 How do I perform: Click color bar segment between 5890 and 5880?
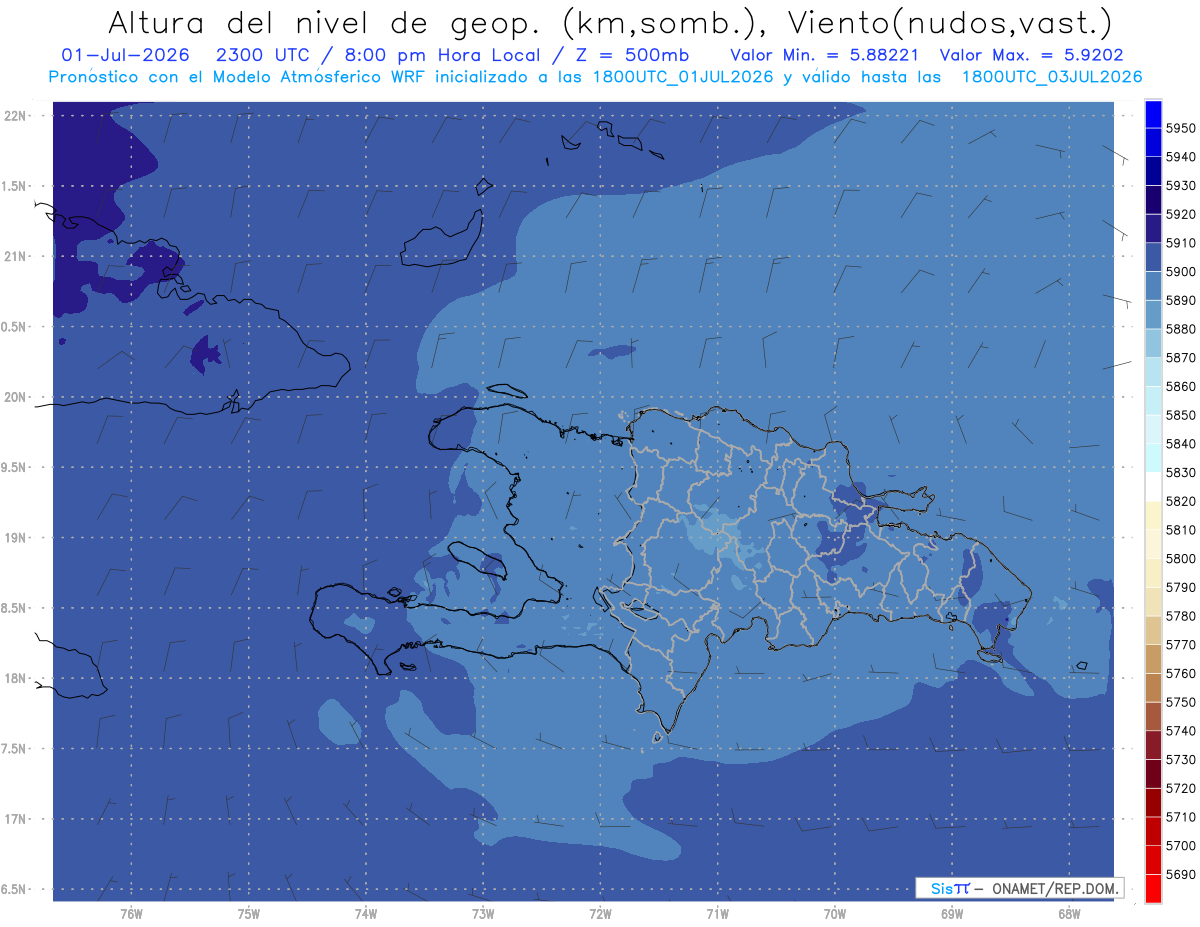(x=1152, y=315)
